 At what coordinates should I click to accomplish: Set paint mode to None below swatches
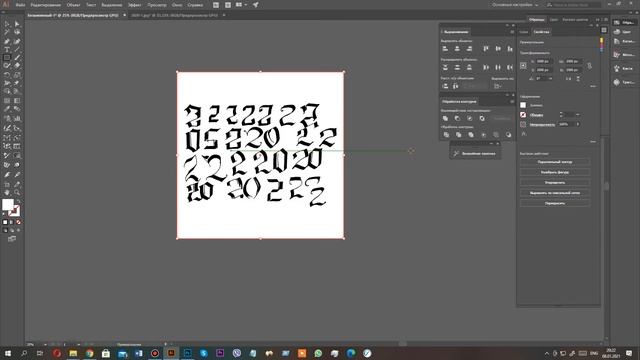coord(18,222)
